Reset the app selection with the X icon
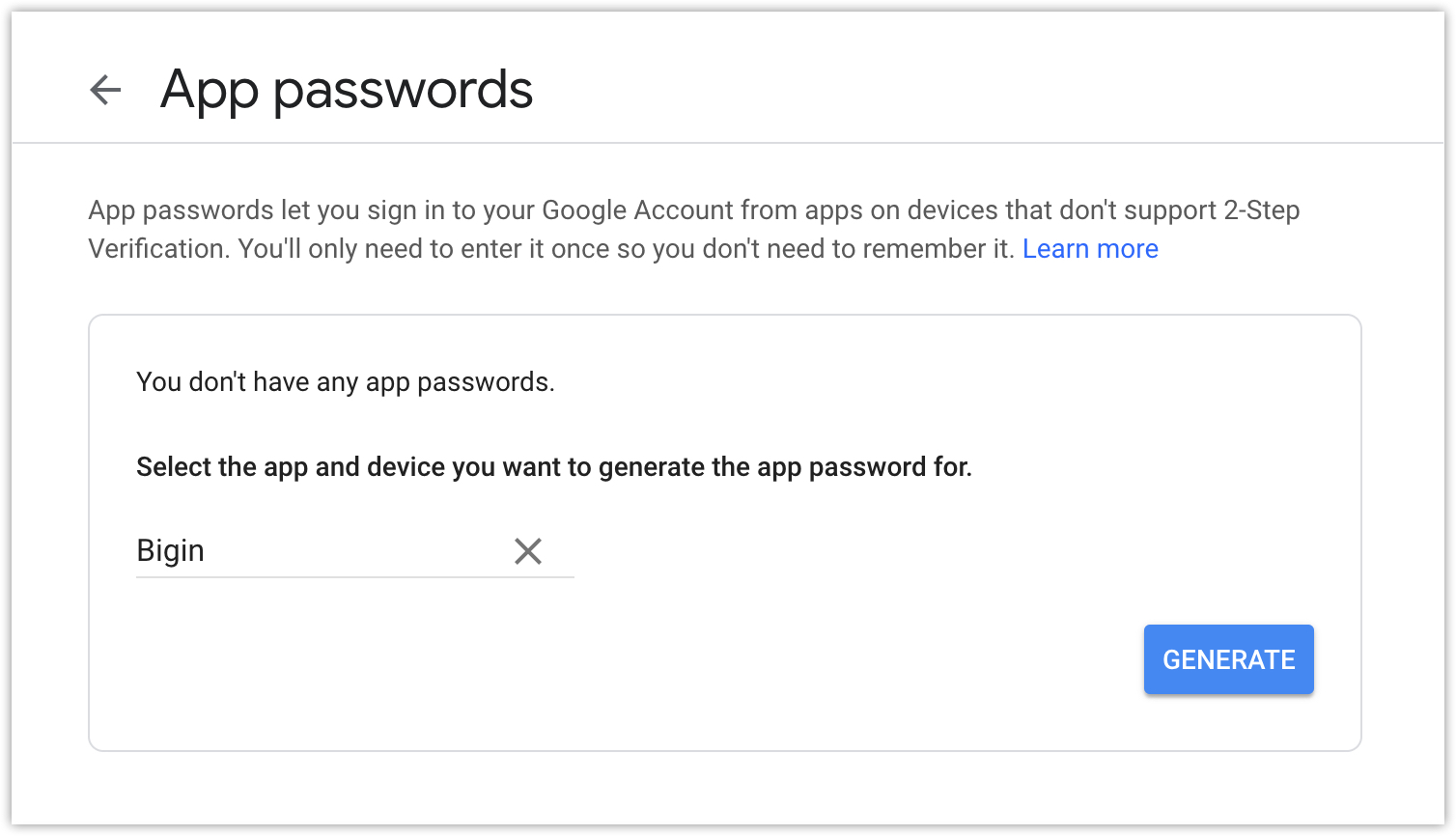The height and width of the screenshot is (836, 1456). (x=528, y=551)
